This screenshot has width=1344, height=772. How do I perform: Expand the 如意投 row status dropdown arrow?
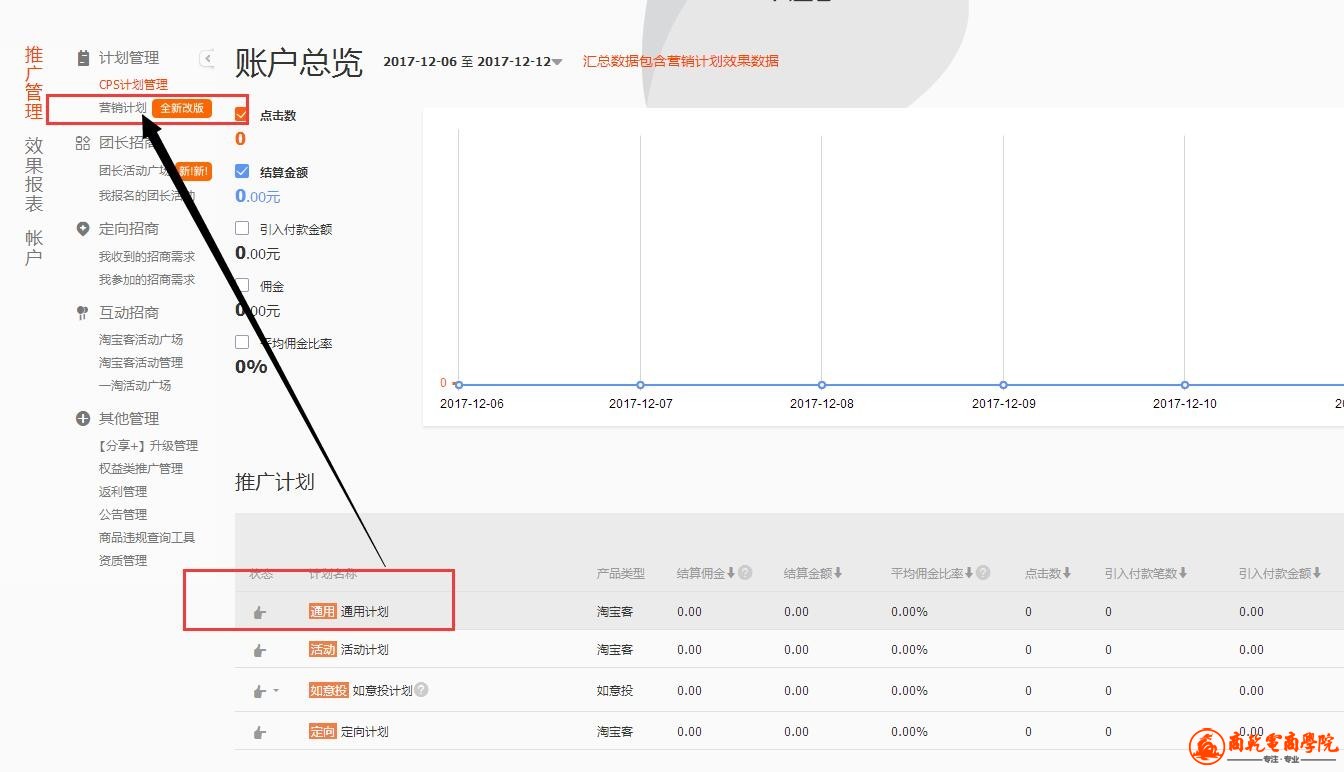point(276,690)
